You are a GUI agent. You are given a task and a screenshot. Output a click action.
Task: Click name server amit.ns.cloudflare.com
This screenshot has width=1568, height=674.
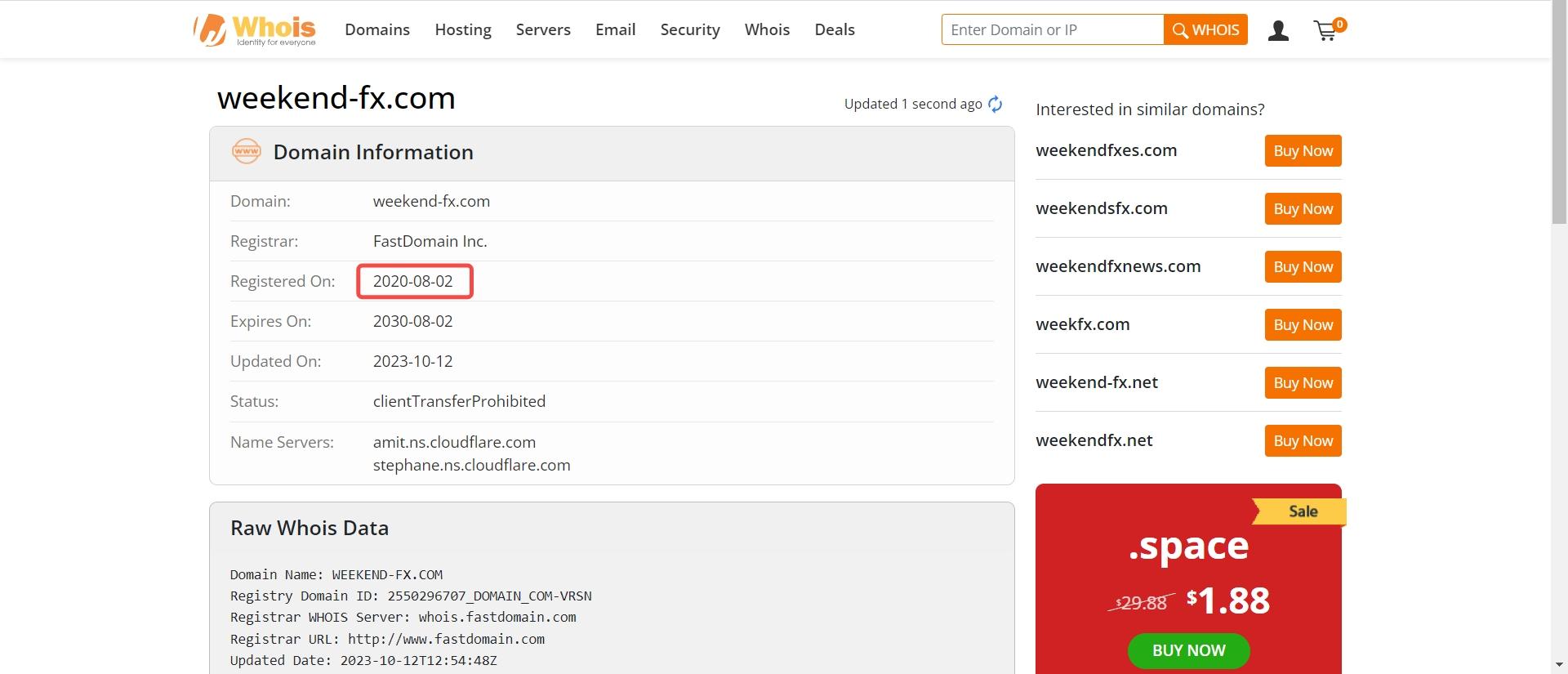(x=454, y=442)
